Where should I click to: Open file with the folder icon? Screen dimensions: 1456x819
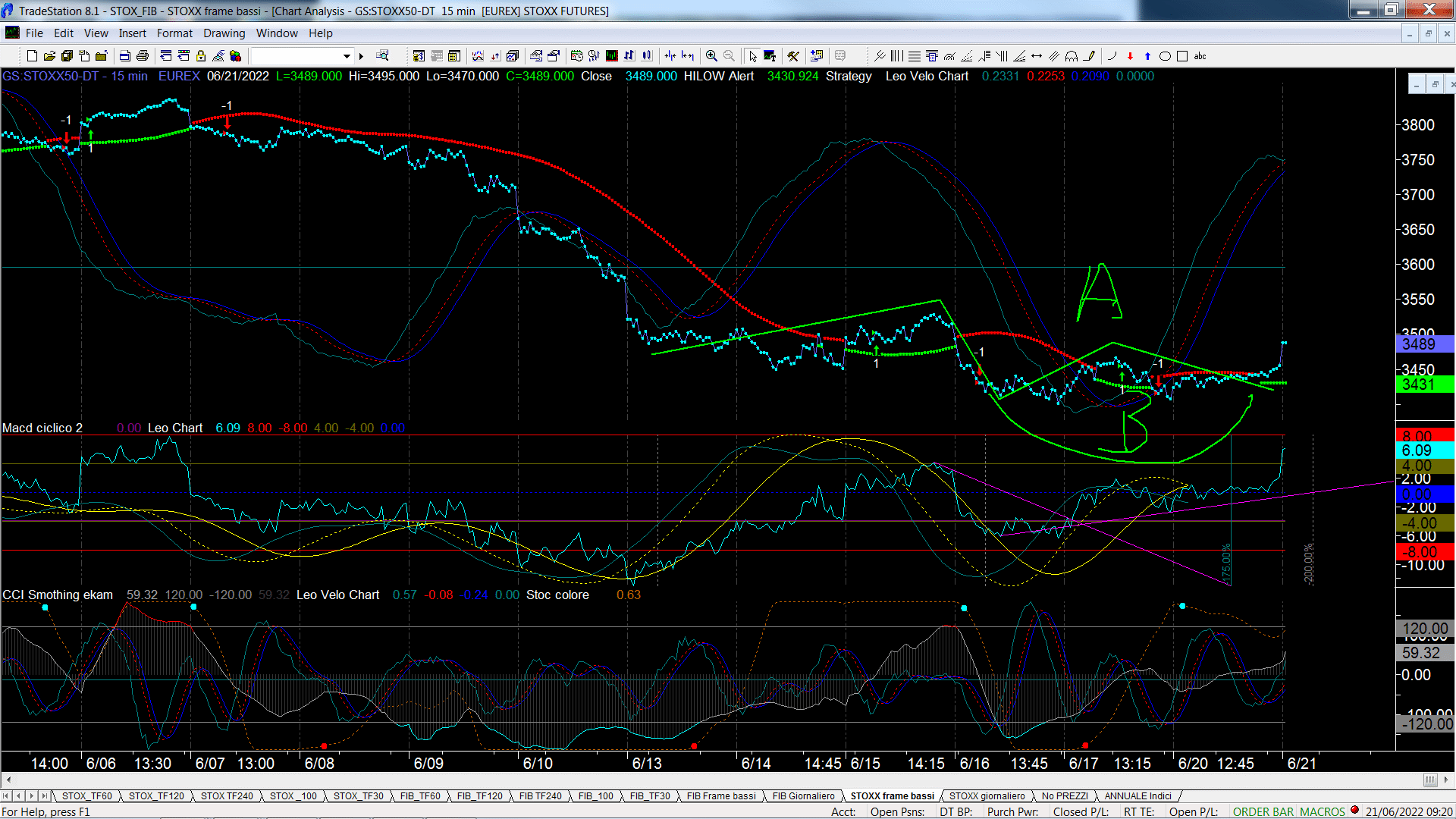tap(49, 56)
